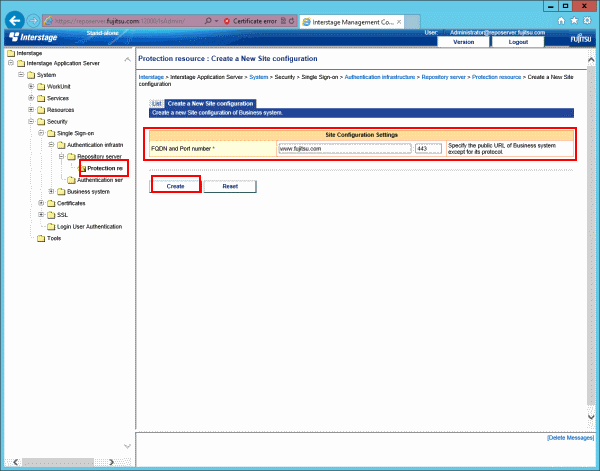Viewport: 600px width, 471px height.
Task: Click the main pane scroll up arrow
Action: click(591, 60)
